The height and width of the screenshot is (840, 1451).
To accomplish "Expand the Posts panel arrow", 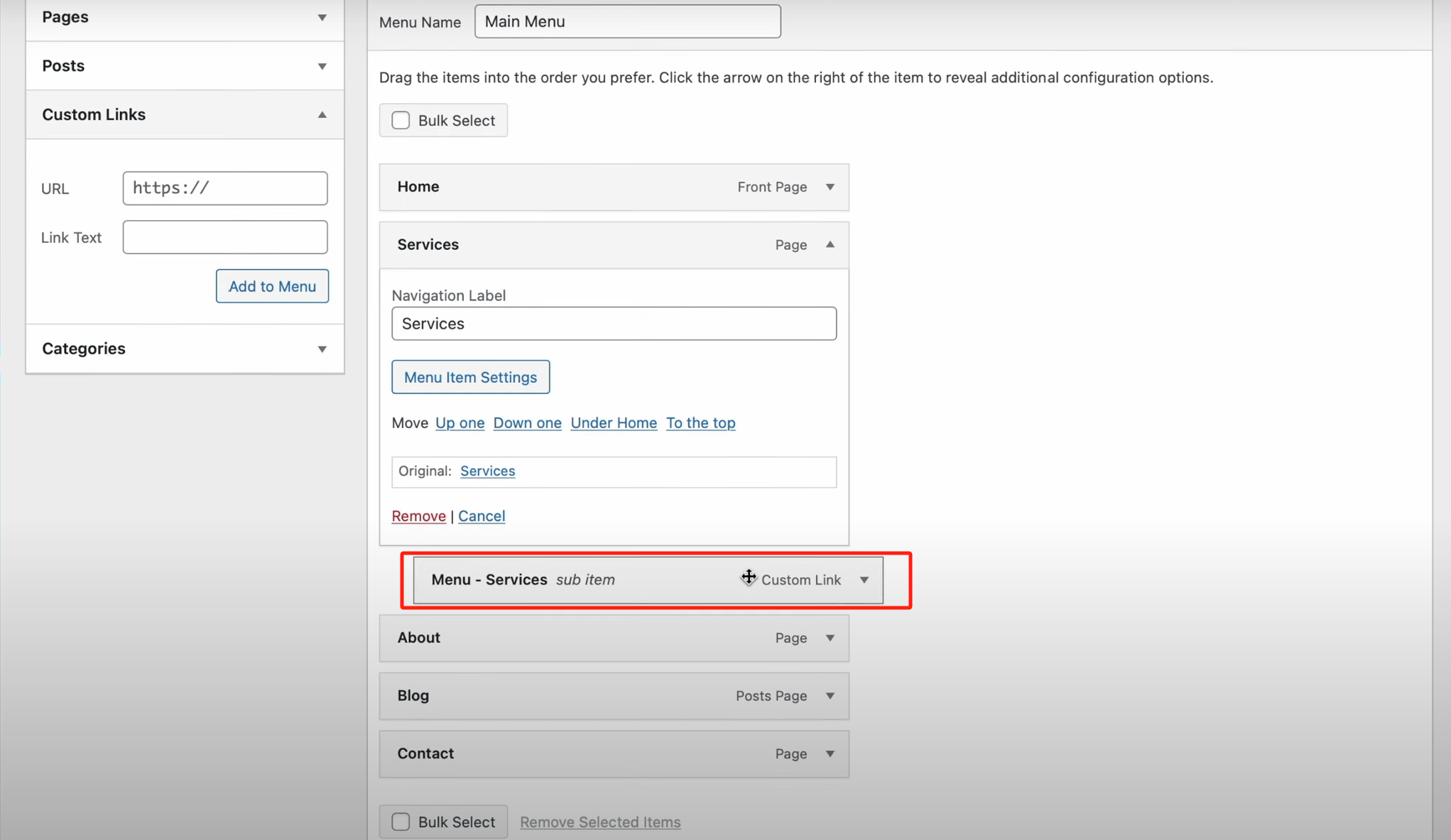I will click(x=322, y=66).
